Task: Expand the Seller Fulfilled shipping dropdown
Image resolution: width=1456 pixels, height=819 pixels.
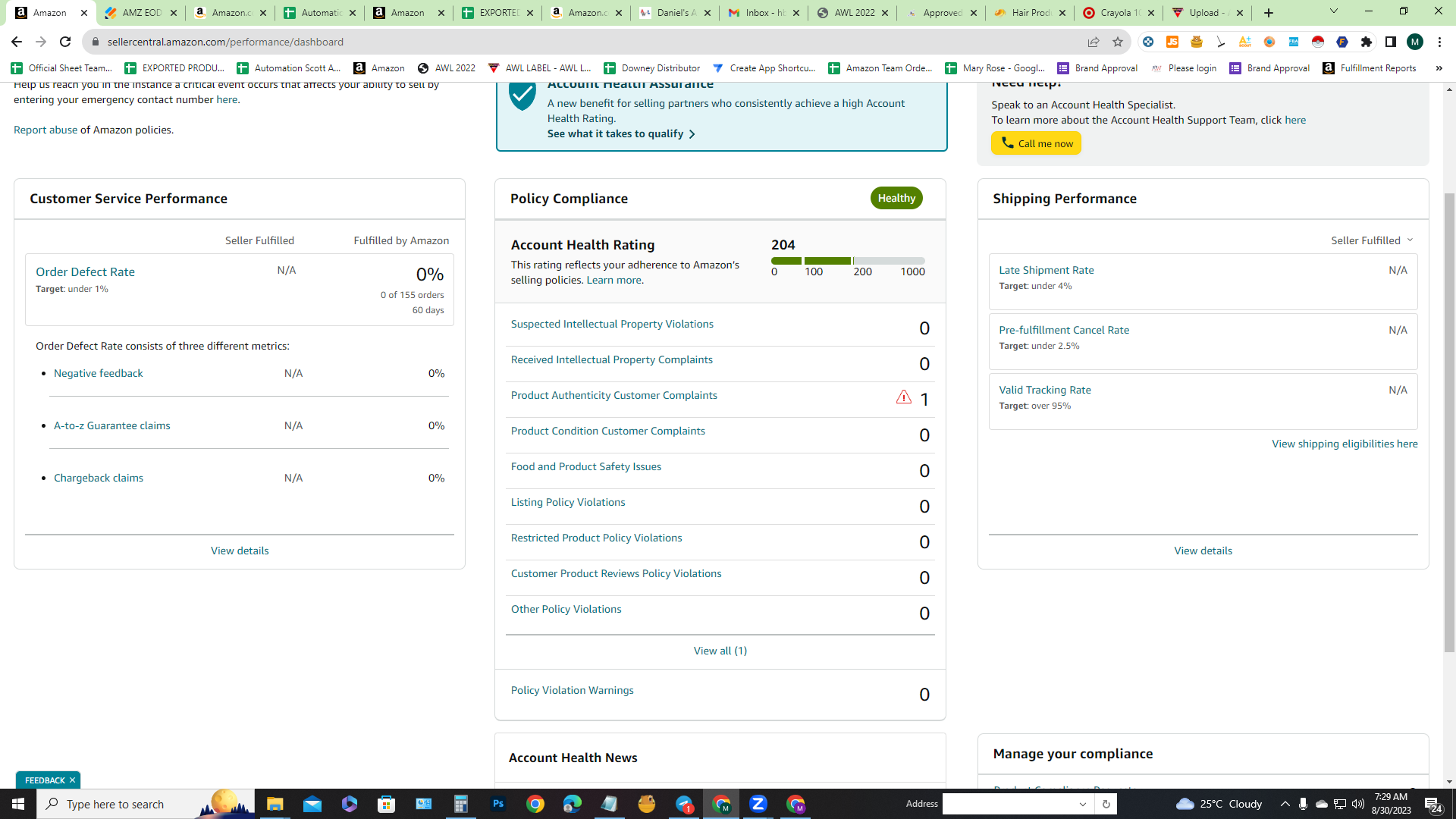Action: (x=1372, y=240)
